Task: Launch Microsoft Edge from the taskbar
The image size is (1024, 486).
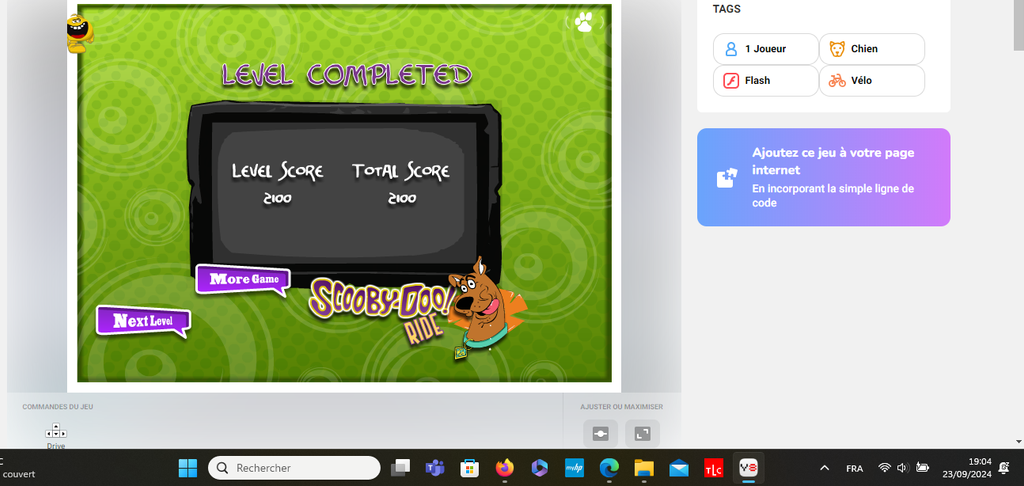Action: coord(609,468)
